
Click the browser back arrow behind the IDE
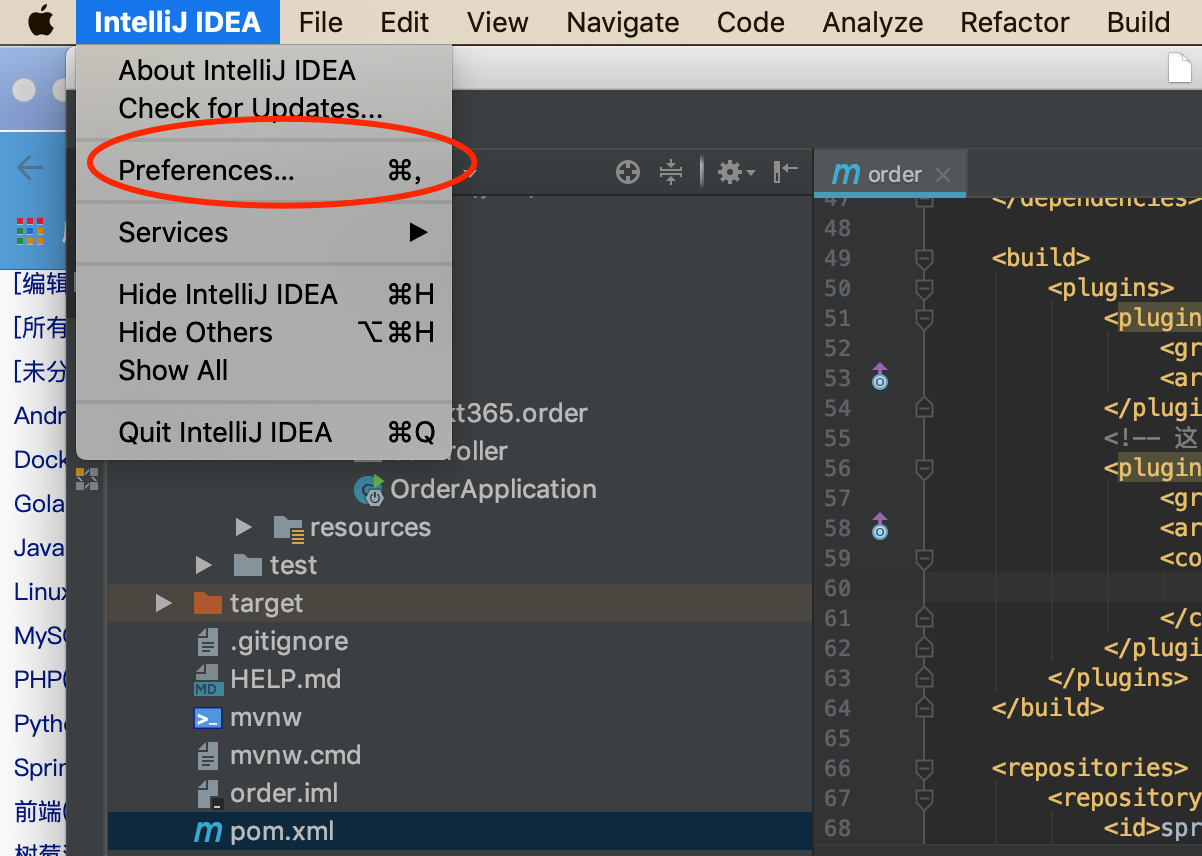(30, 167)
